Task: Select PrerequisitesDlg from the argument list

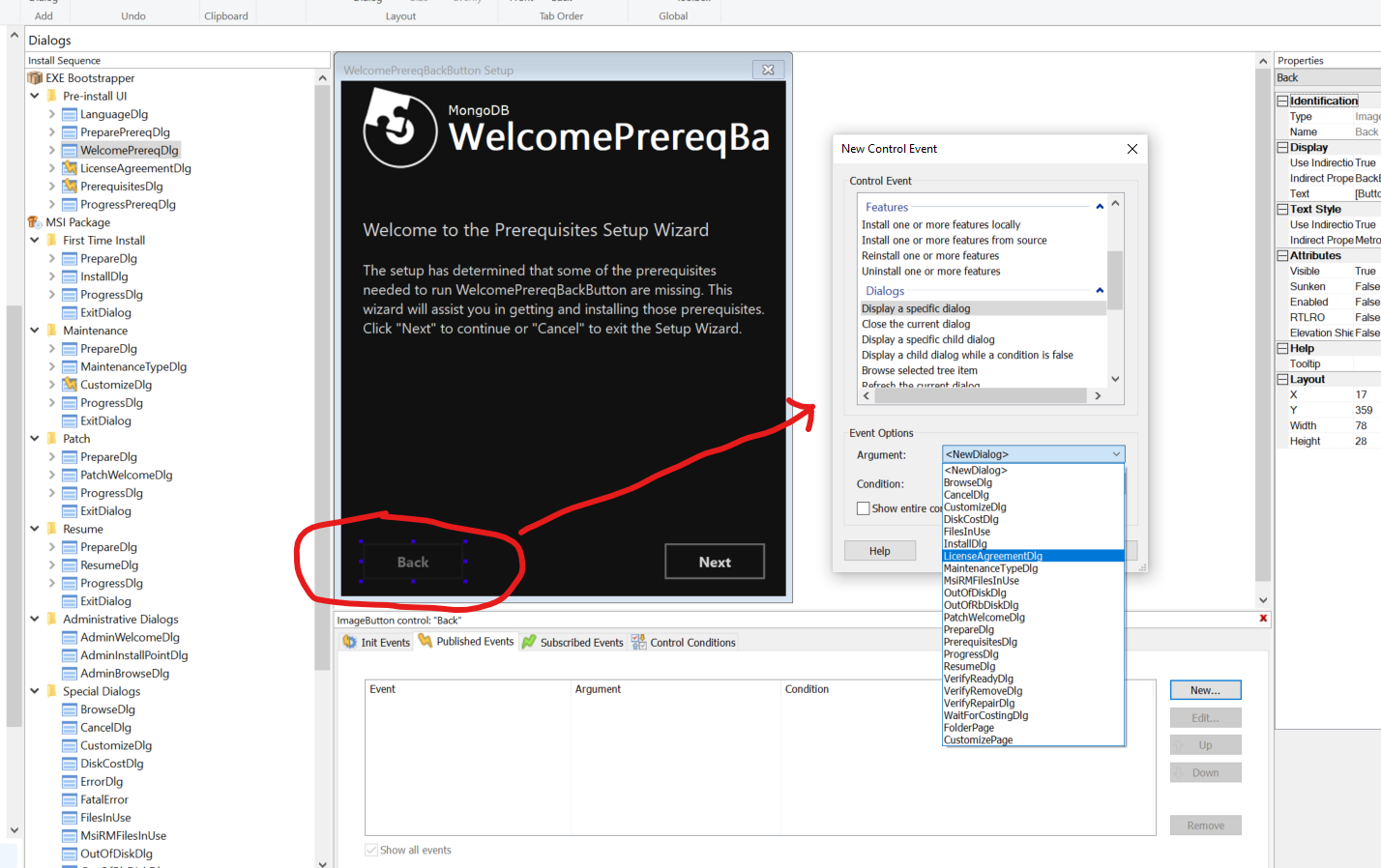Action: 980,642
